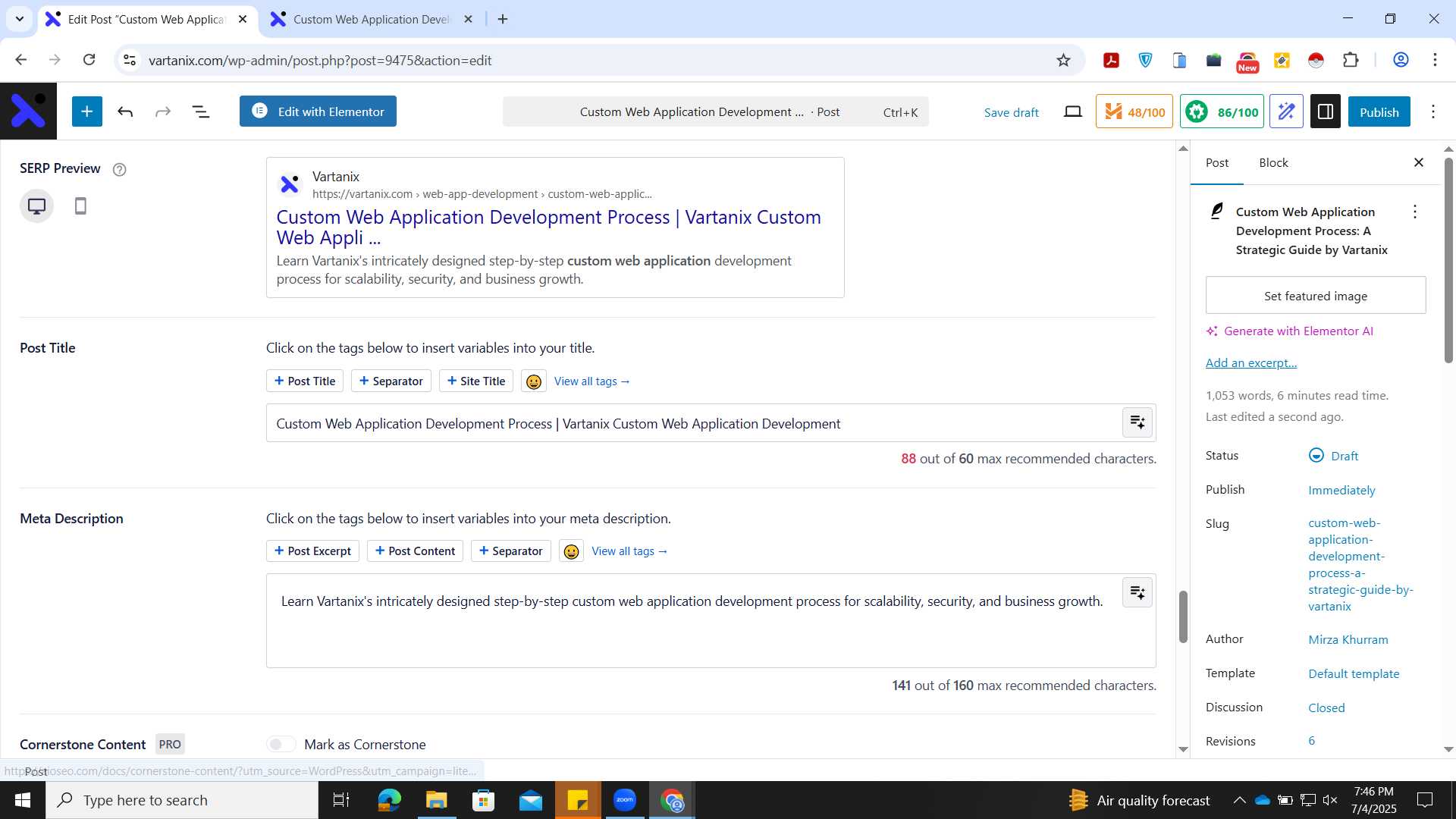Open Chrome three-dot menu

(1435, 60)
